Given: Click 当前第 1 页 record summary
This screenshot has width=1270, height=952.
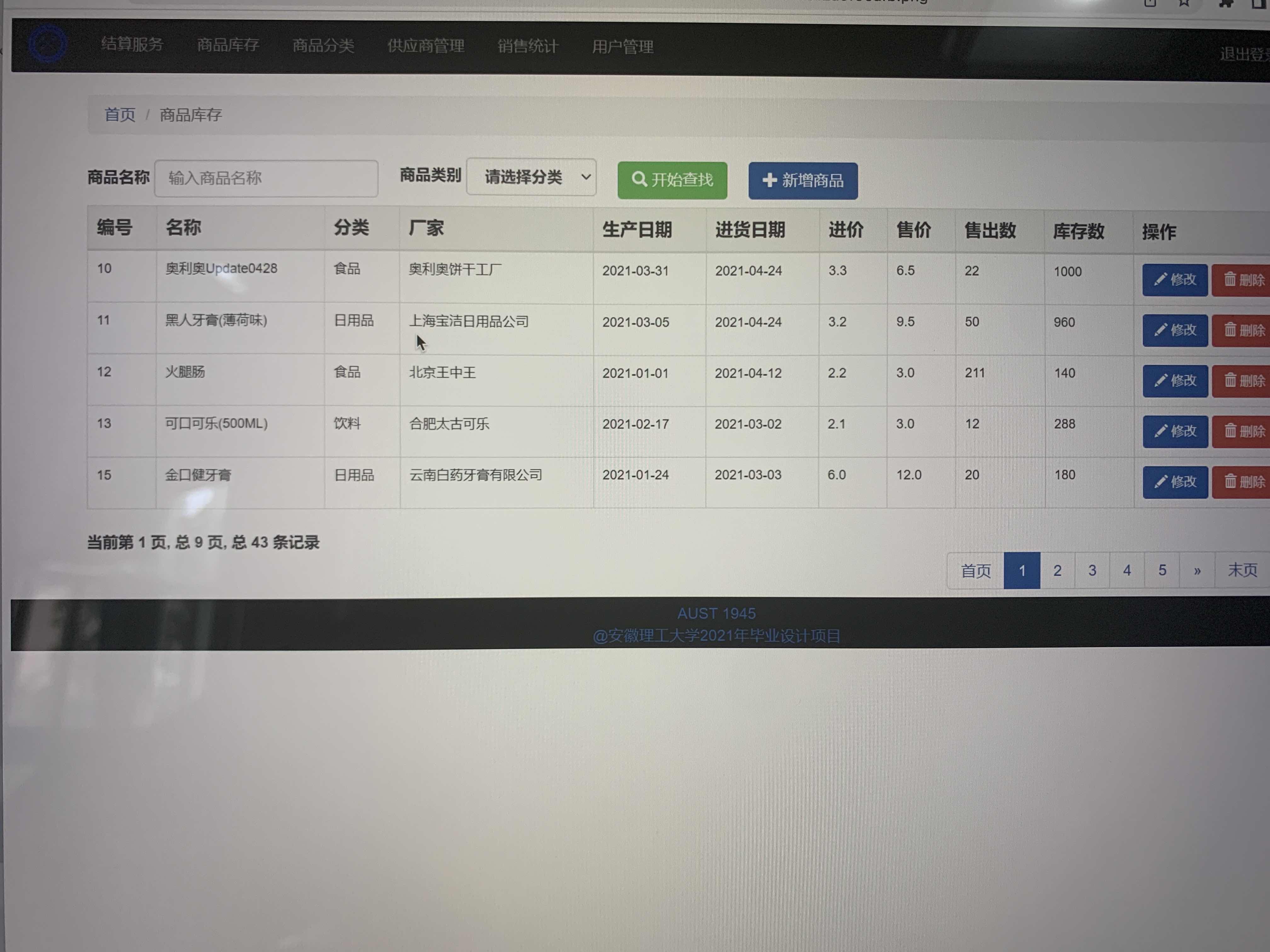Looking at the screenshot, I should click(x=203, y=542).
